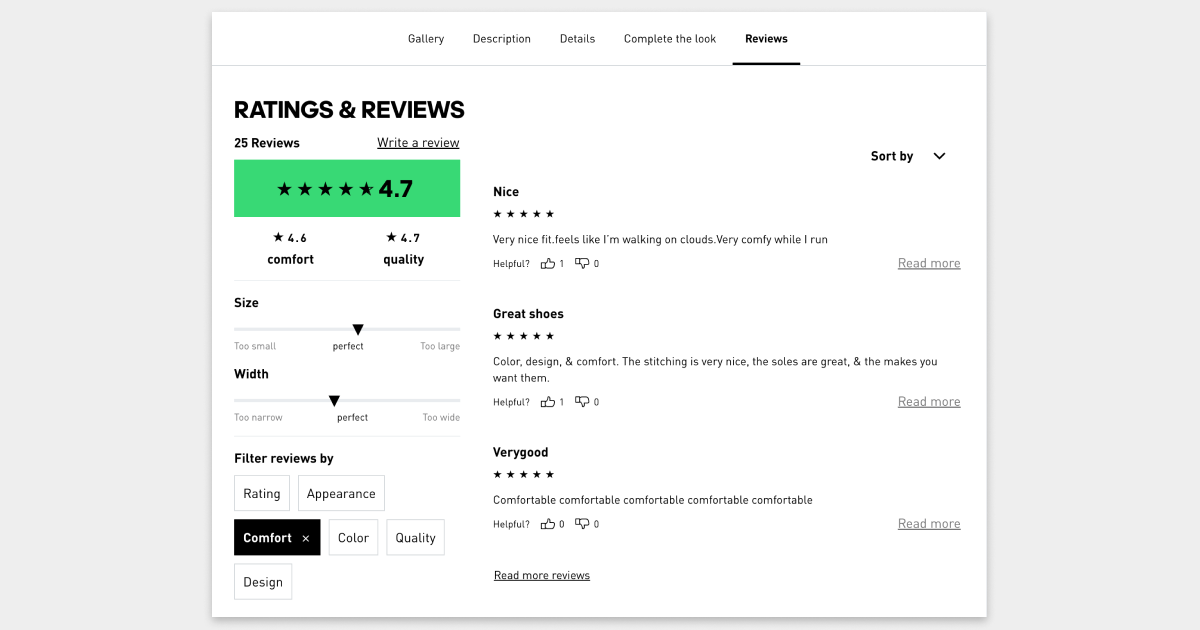Mark "Verygood" review as helpful

click(x=548, y=524)
